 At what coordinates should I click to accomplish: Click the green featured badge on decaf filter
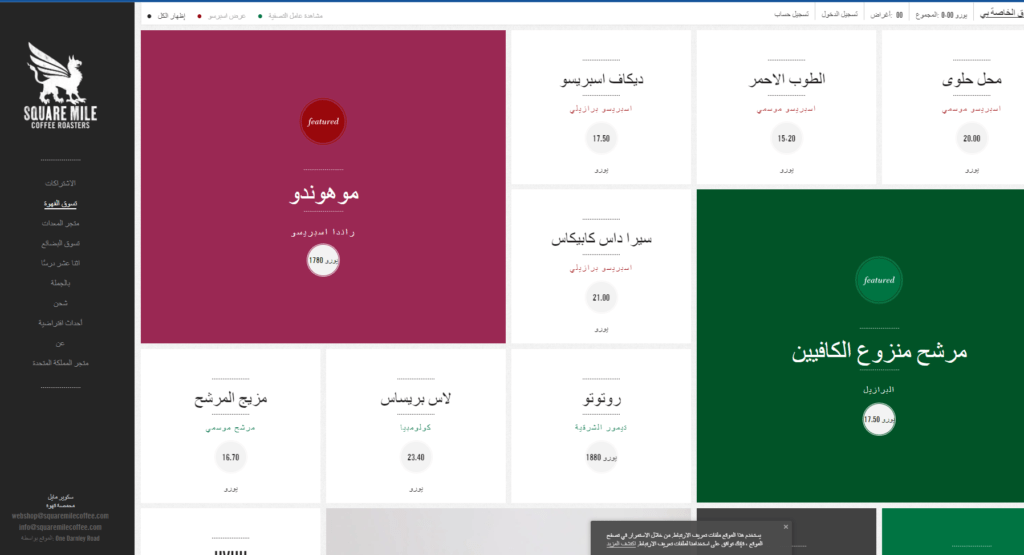(879, 280)
